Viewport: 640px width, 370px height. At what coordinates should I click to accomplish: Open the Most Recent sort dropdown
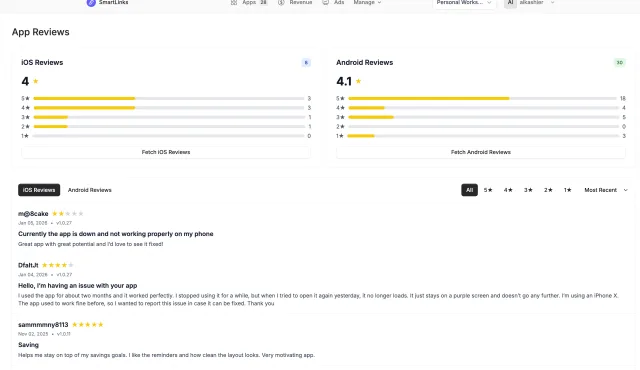[606, 190]
